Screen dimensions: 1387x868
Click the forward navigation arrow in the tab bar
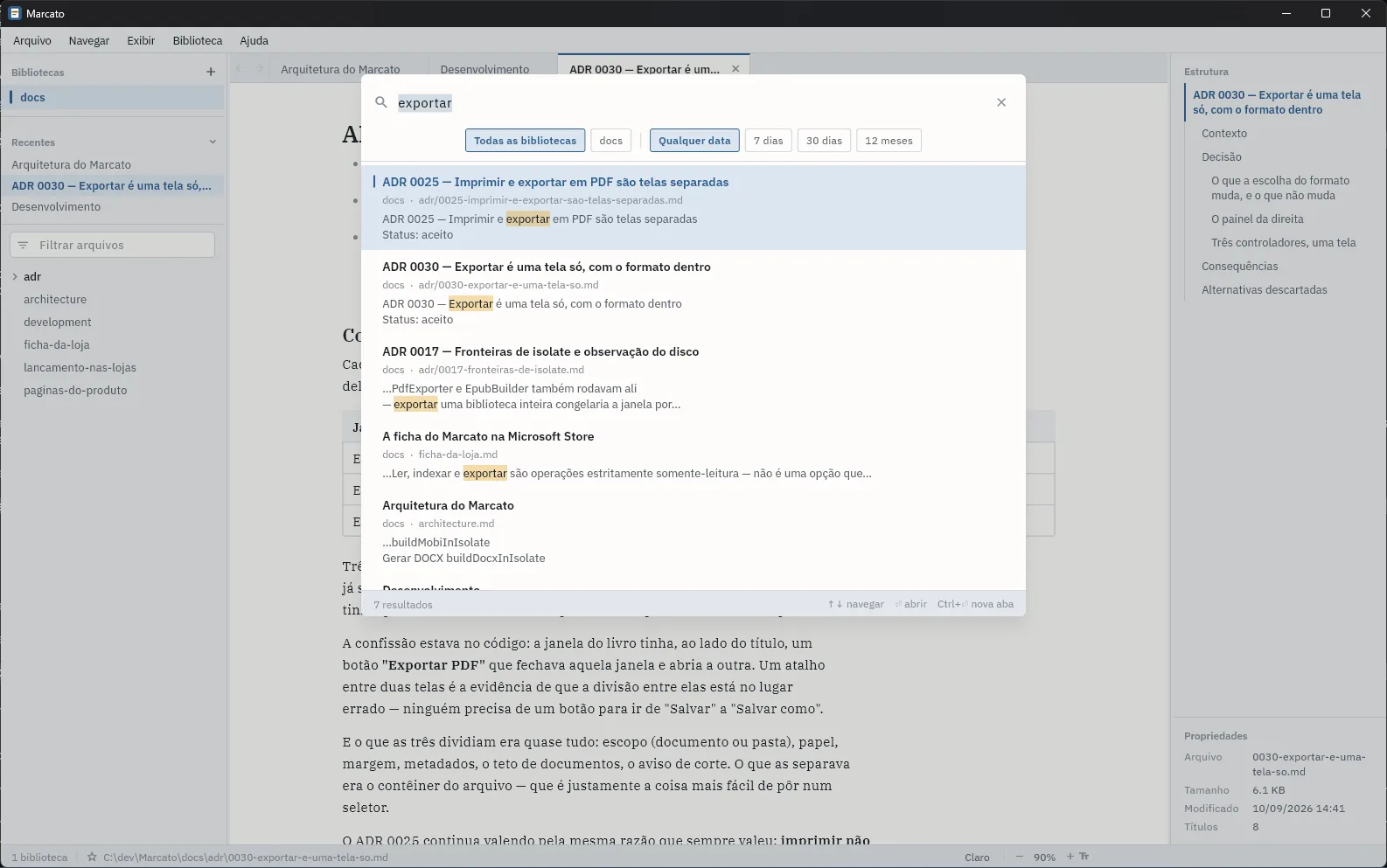point(259,68)
